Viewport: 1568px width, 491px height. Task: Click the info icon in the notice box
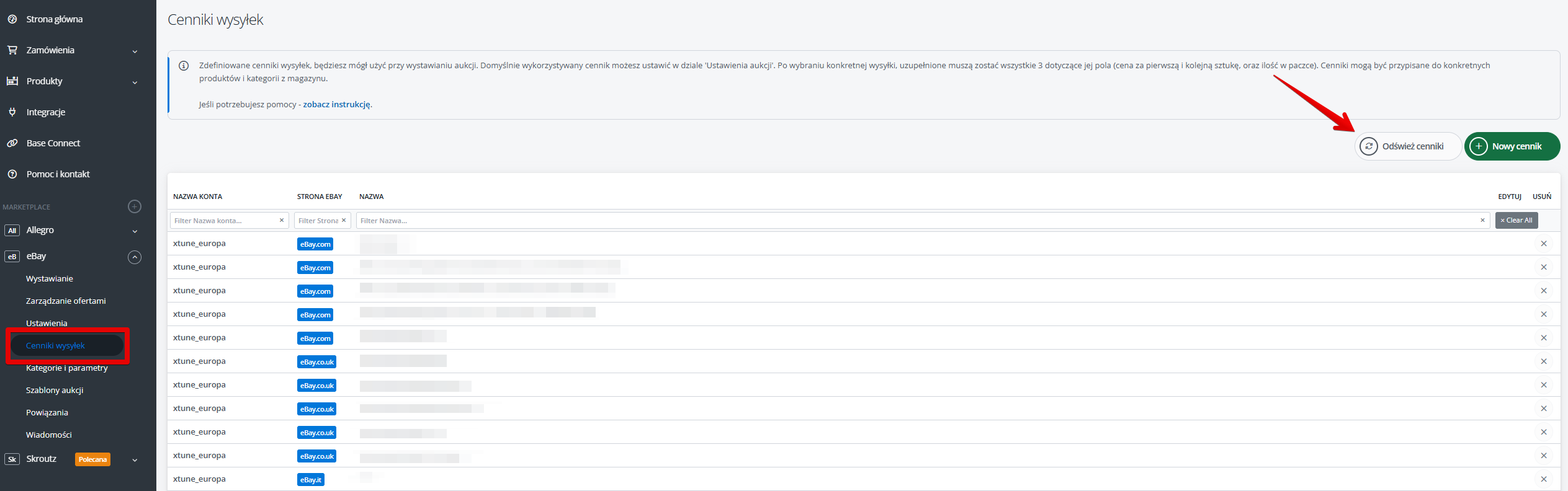click(184, 66)
